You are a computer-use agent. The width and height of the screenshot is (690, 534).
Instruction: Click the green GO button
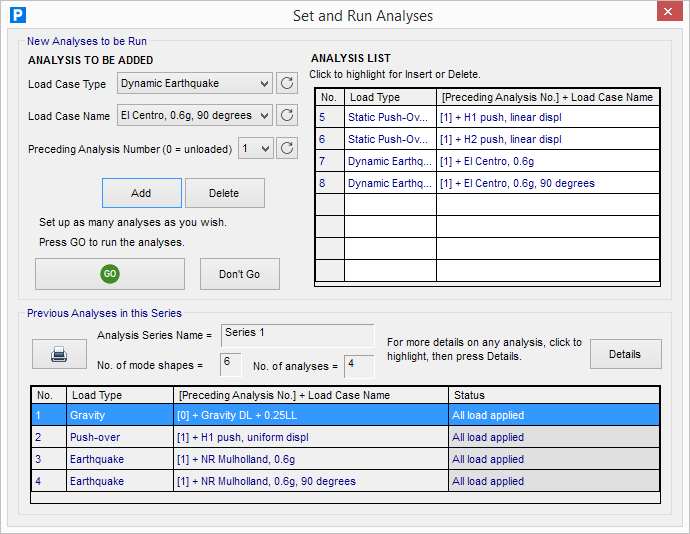110,274
